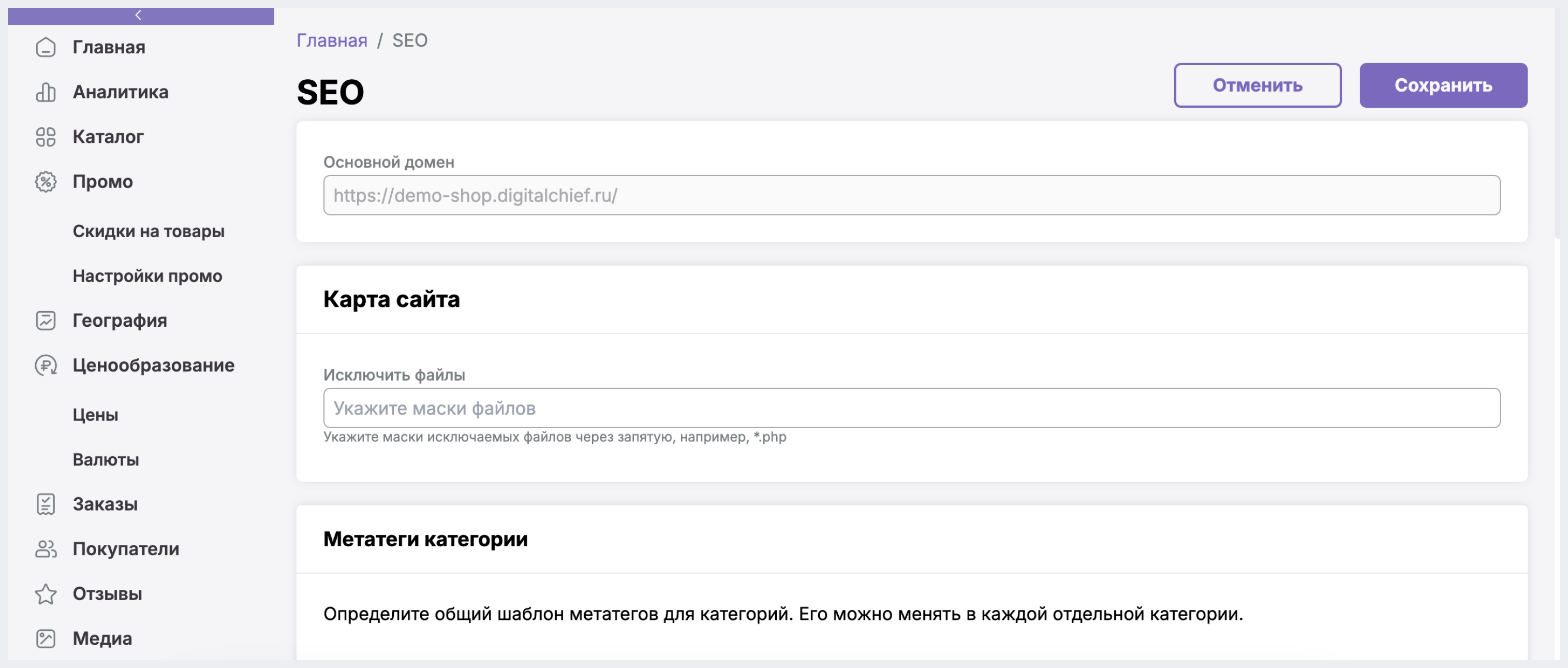This screenshot has height=668, width=1568.
Task: Click the percent badge icon beside Промо
Action: pyautogui.click(x=46, y=181)
